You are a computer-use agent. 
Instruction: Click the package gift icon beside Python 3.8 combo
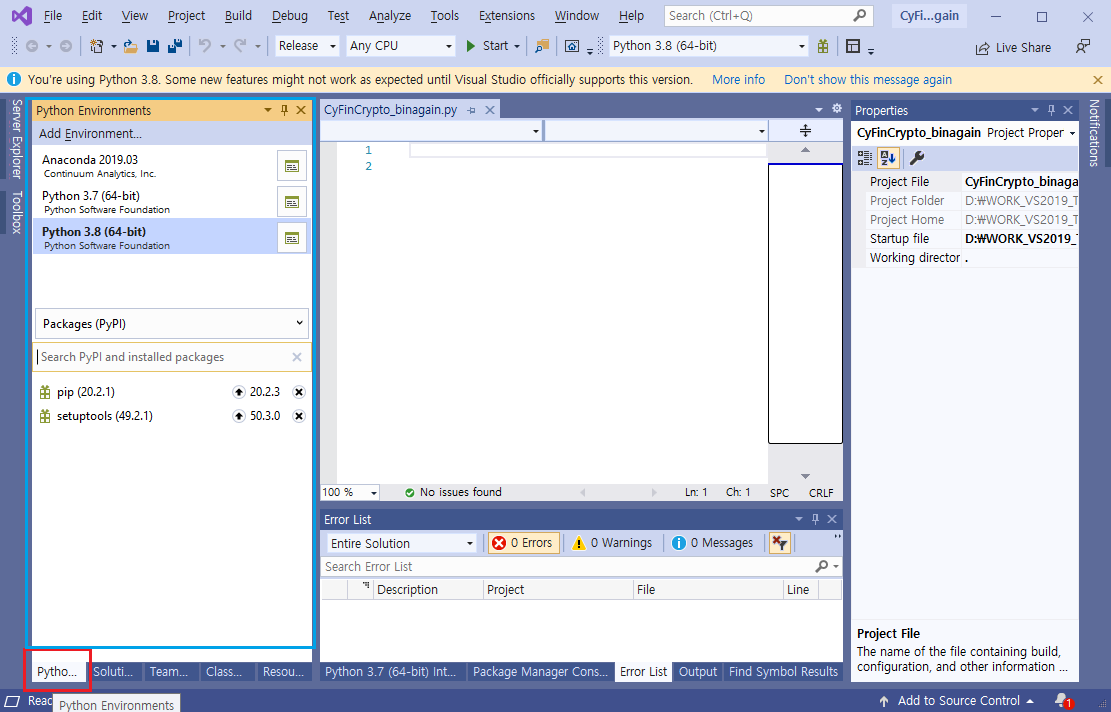823,46
